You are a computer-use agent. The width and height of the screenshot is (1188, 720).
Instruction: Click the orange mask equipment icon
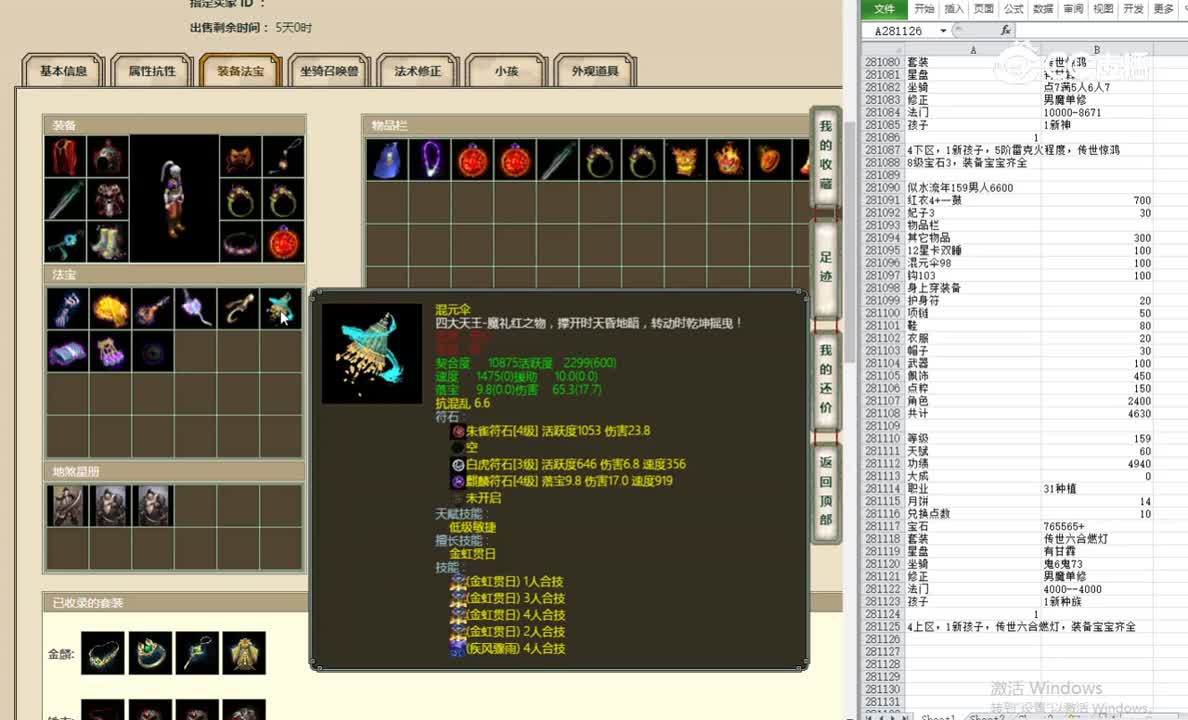(241, 156)
